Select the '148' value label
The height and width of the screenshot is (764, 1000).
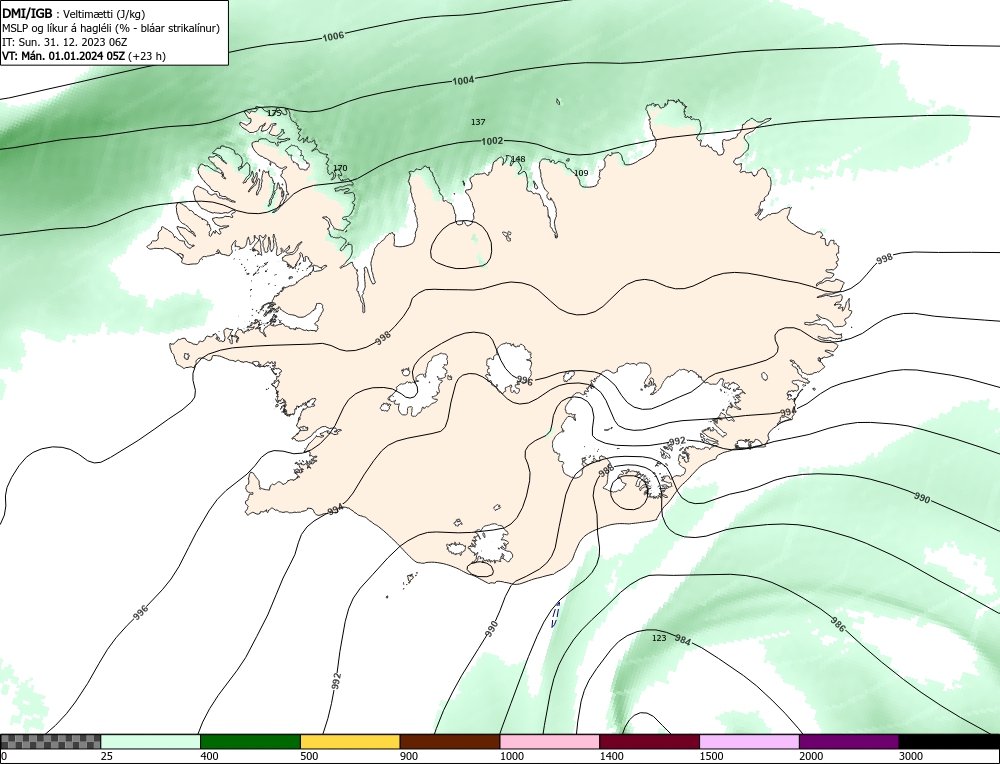point(518,159)
